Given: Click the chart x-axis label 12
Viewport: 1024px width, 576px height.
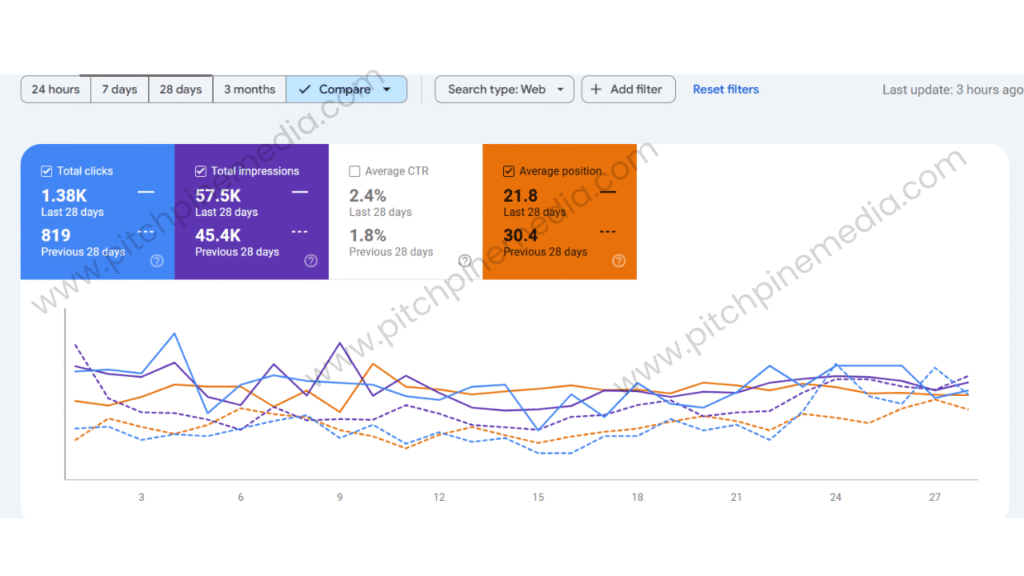Looking at the screenshot, I should click(439, 497).
